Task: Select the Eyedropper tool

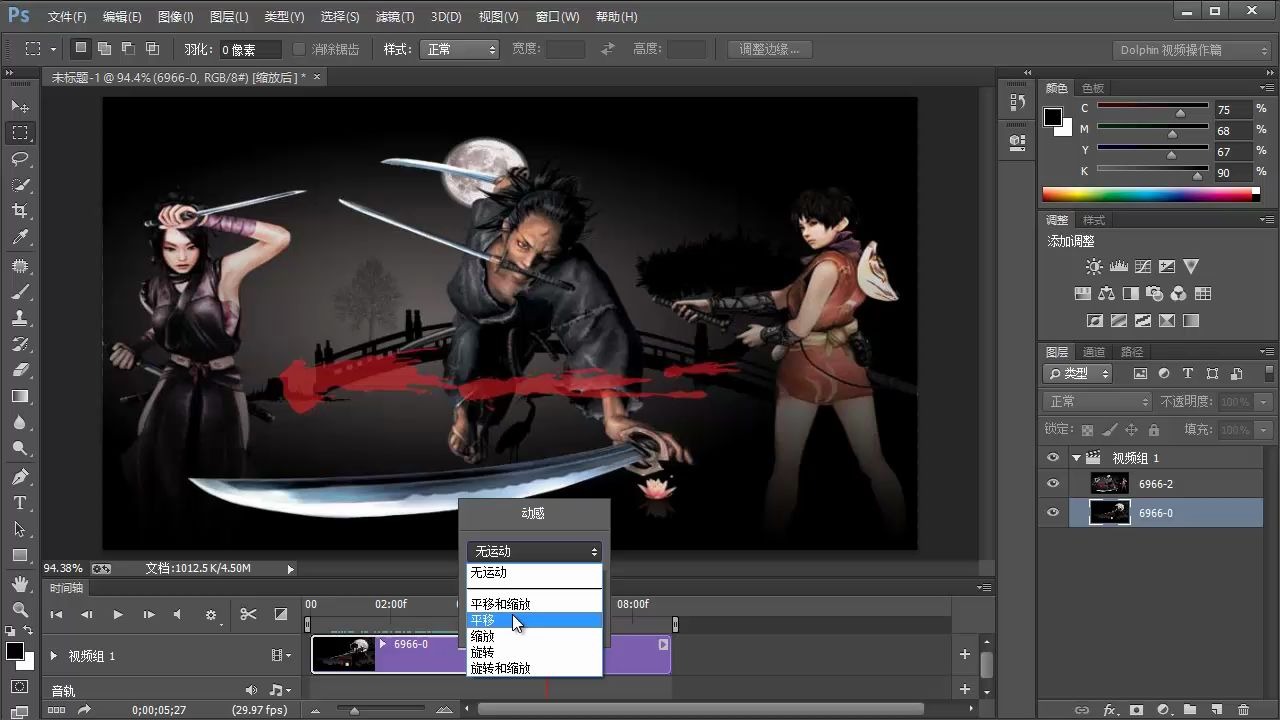Action: point(20,238)
